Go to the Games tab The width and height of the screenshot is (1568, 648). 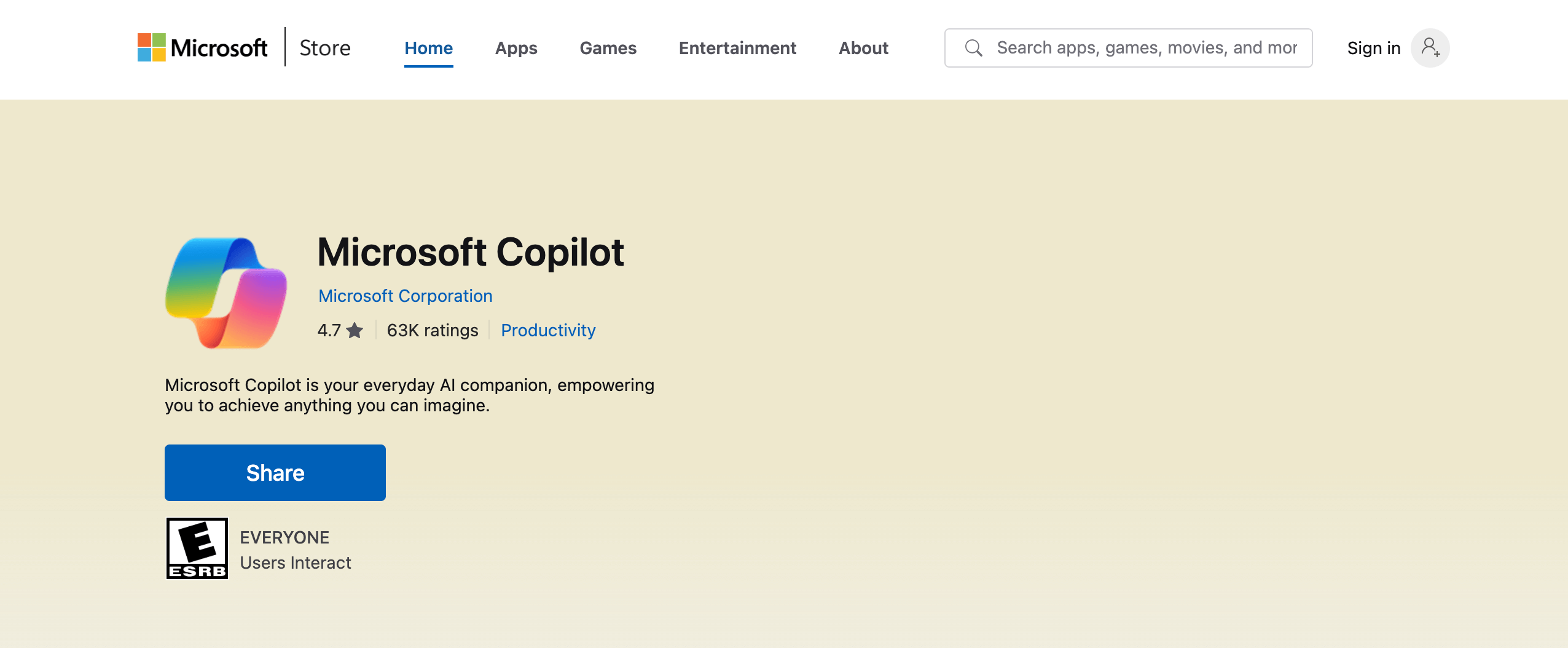[x=608, y=48]
